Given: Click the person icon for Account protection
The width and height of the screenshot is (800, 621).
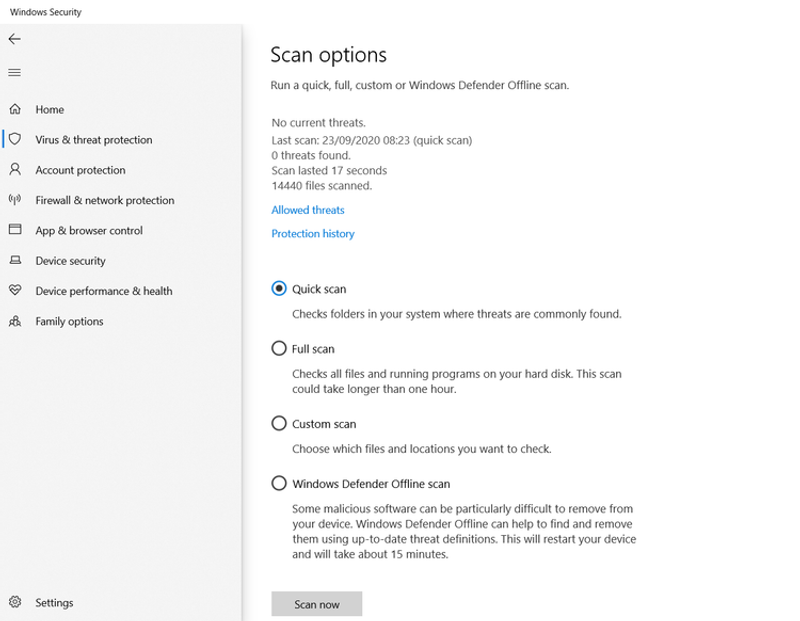Looking at the screenshot, I should pyautogui.click(x=15, y=169).
